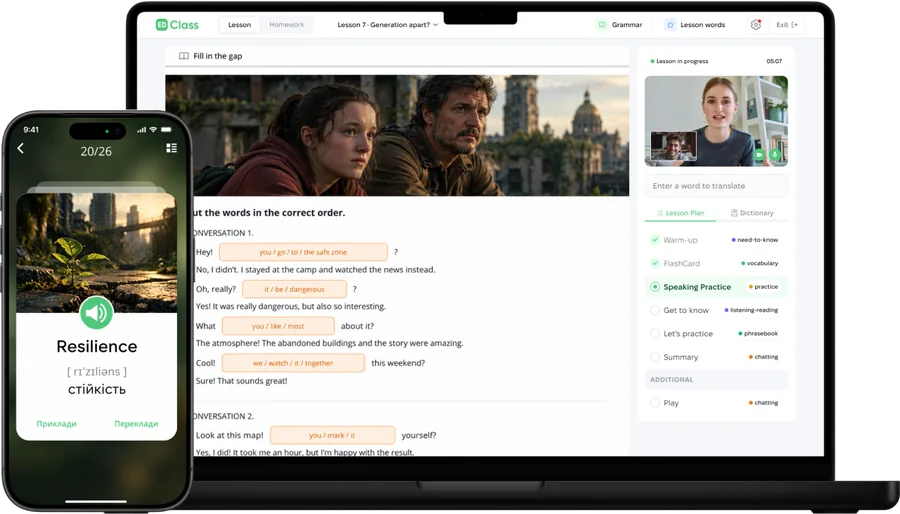Click the Grammar book icon
This screenshot has height=514, width=900.
coord(602,25)
